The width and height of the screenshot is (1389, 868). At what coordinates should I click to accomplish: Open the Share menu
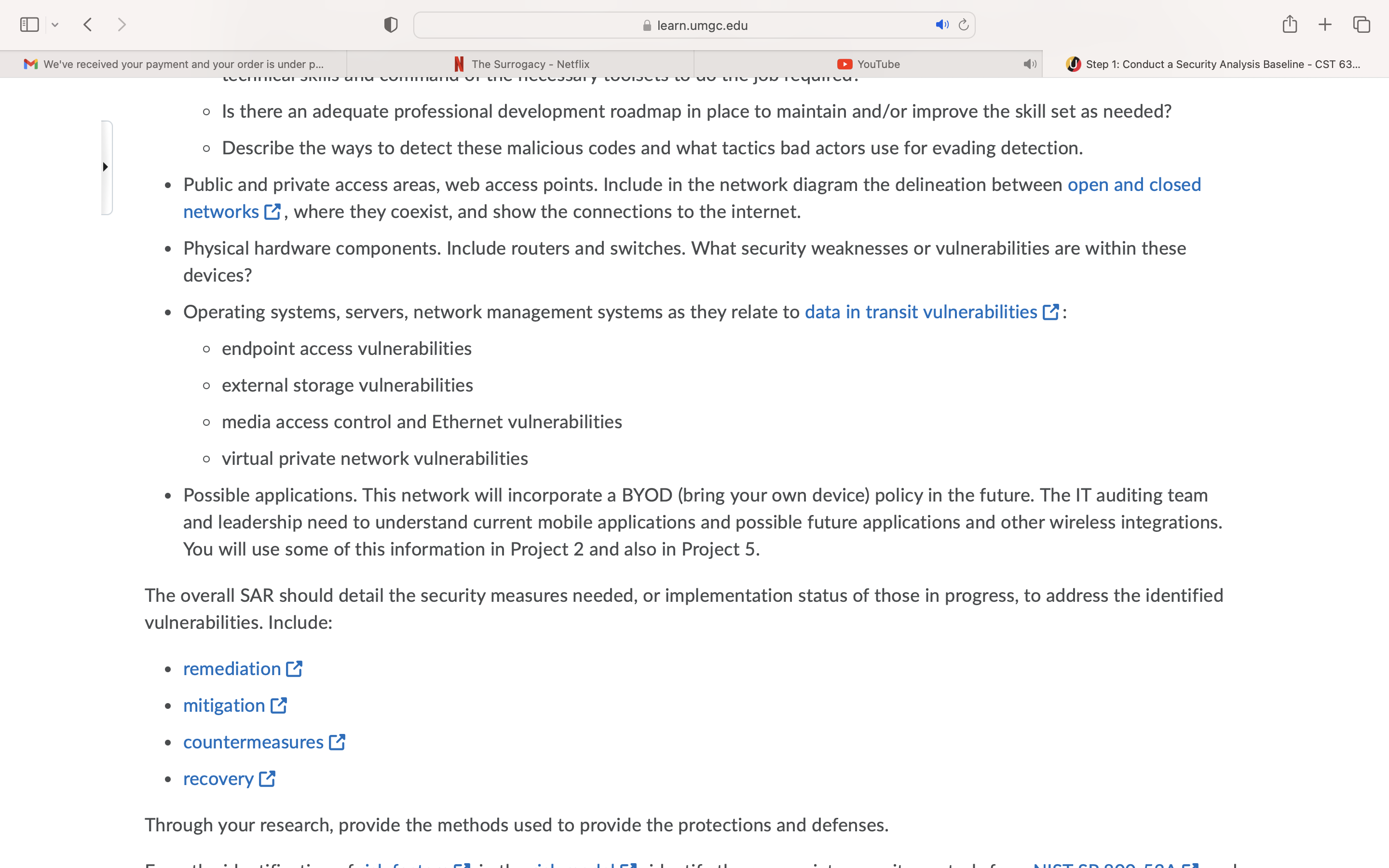1290,24
